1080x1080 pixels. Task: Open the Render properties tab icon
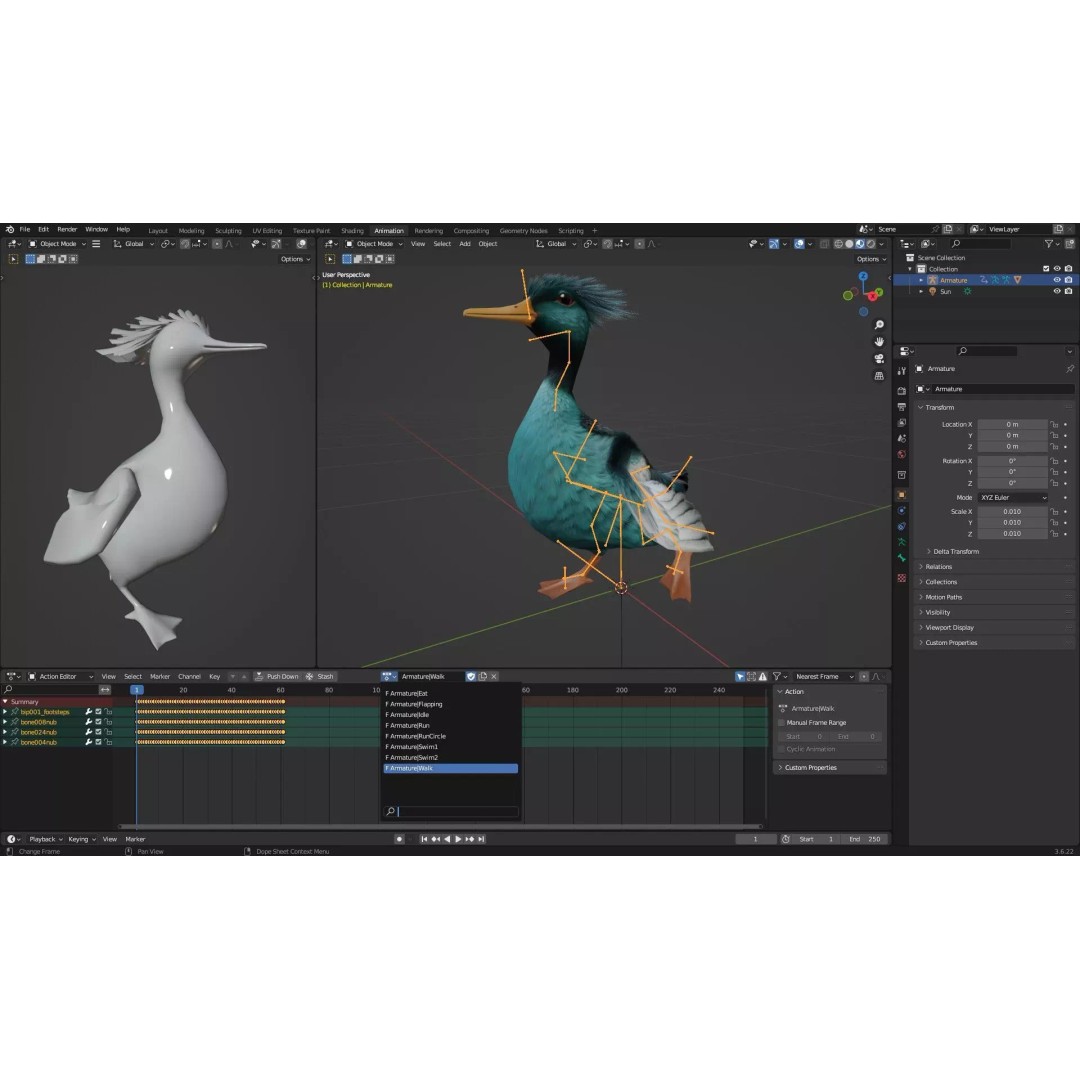902,391
